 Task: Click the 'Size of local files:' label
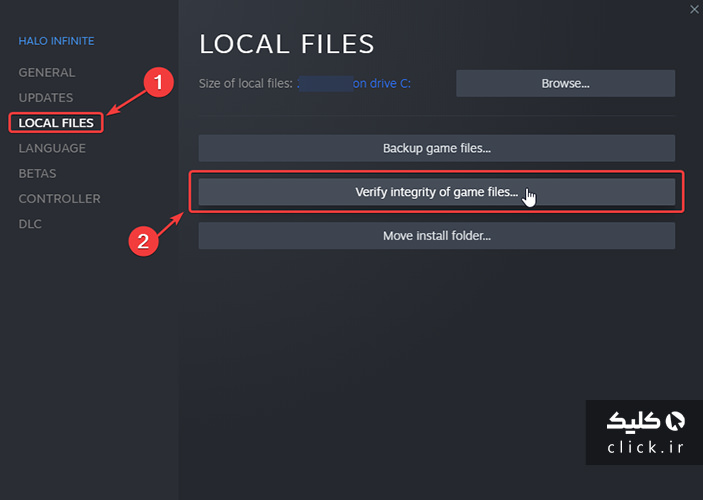click(246, 83)
